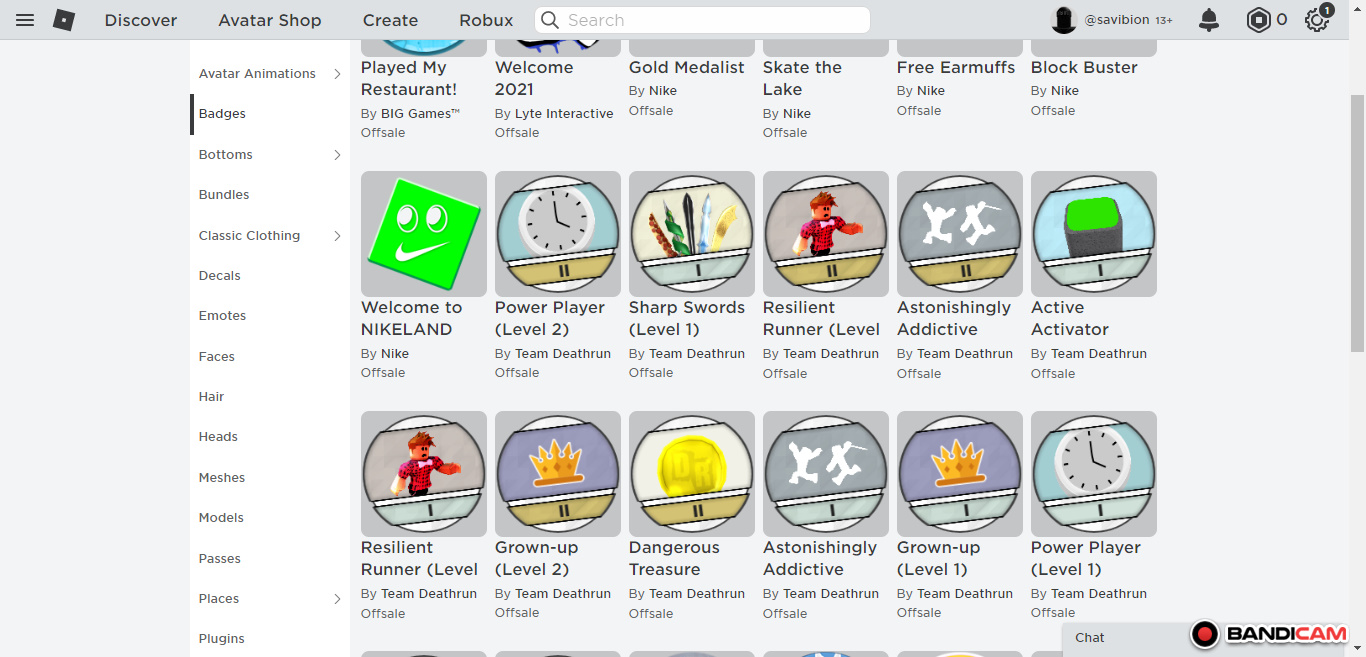
Task: Go to the Avatar Shop tab
Action: (x=270, y=20)
